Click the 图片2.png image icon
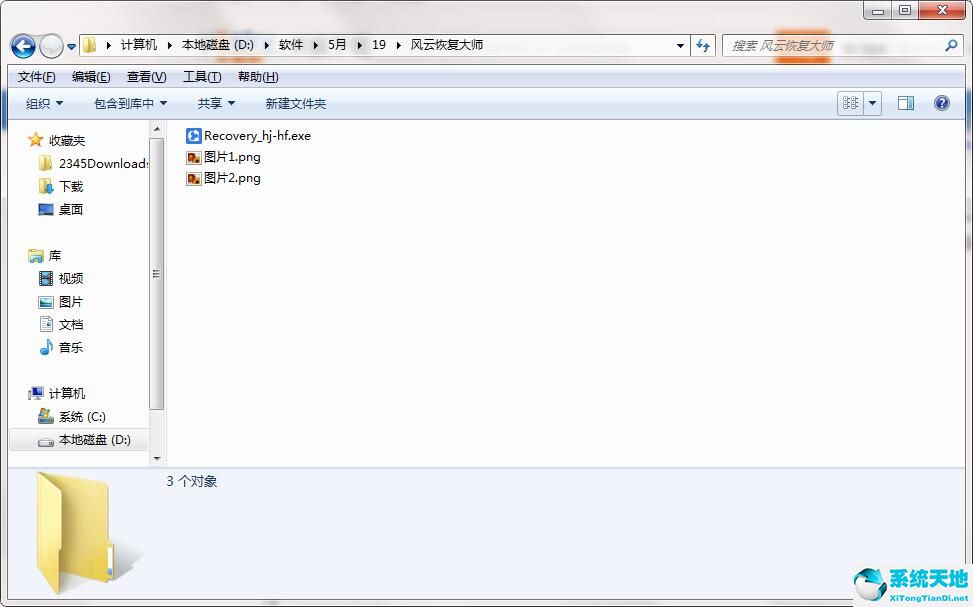This screenshot has width=973, height=607. [x=194, y=179]
